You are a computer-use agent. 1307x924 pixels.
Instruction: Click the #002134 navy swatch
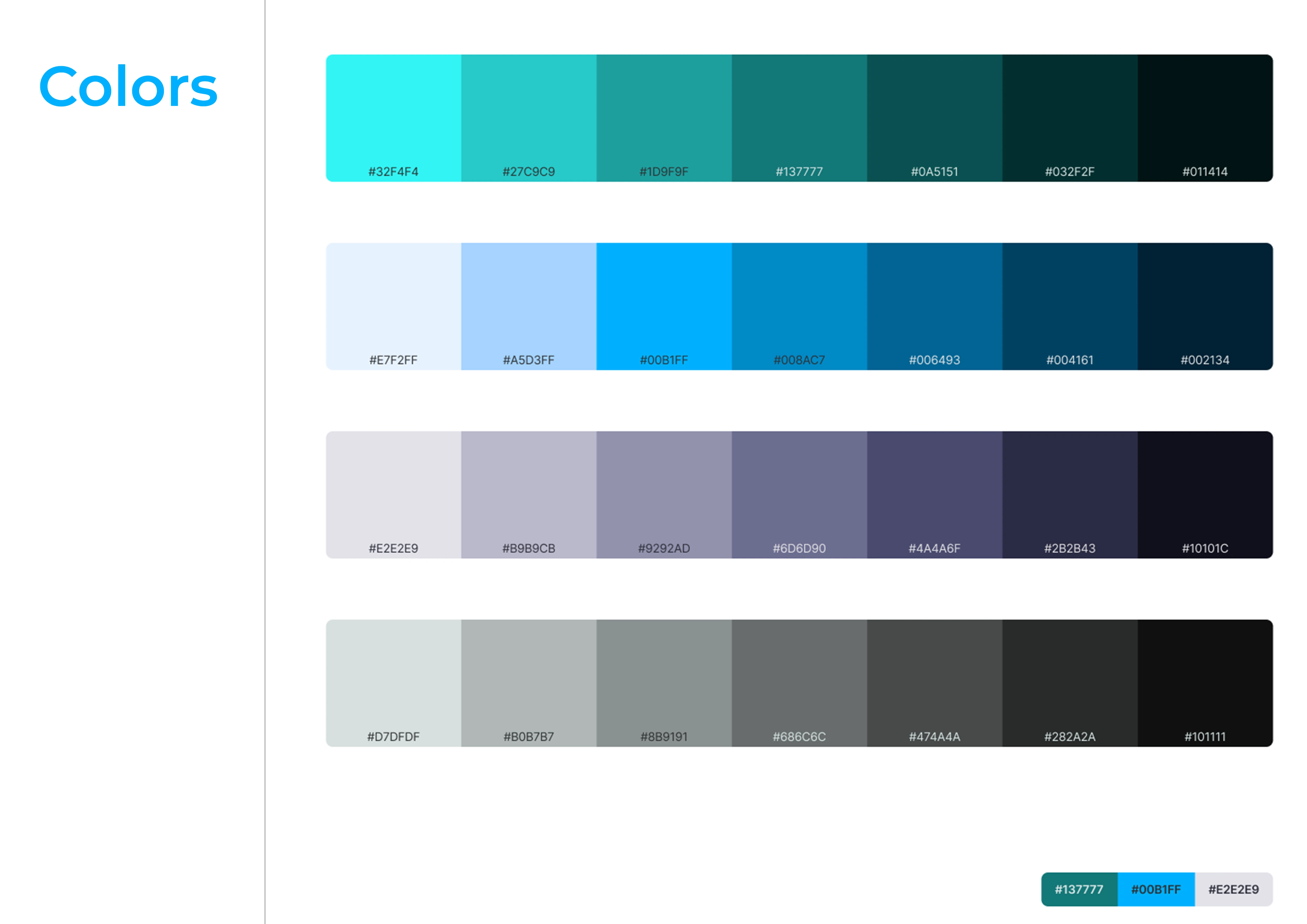point(1204,306)
